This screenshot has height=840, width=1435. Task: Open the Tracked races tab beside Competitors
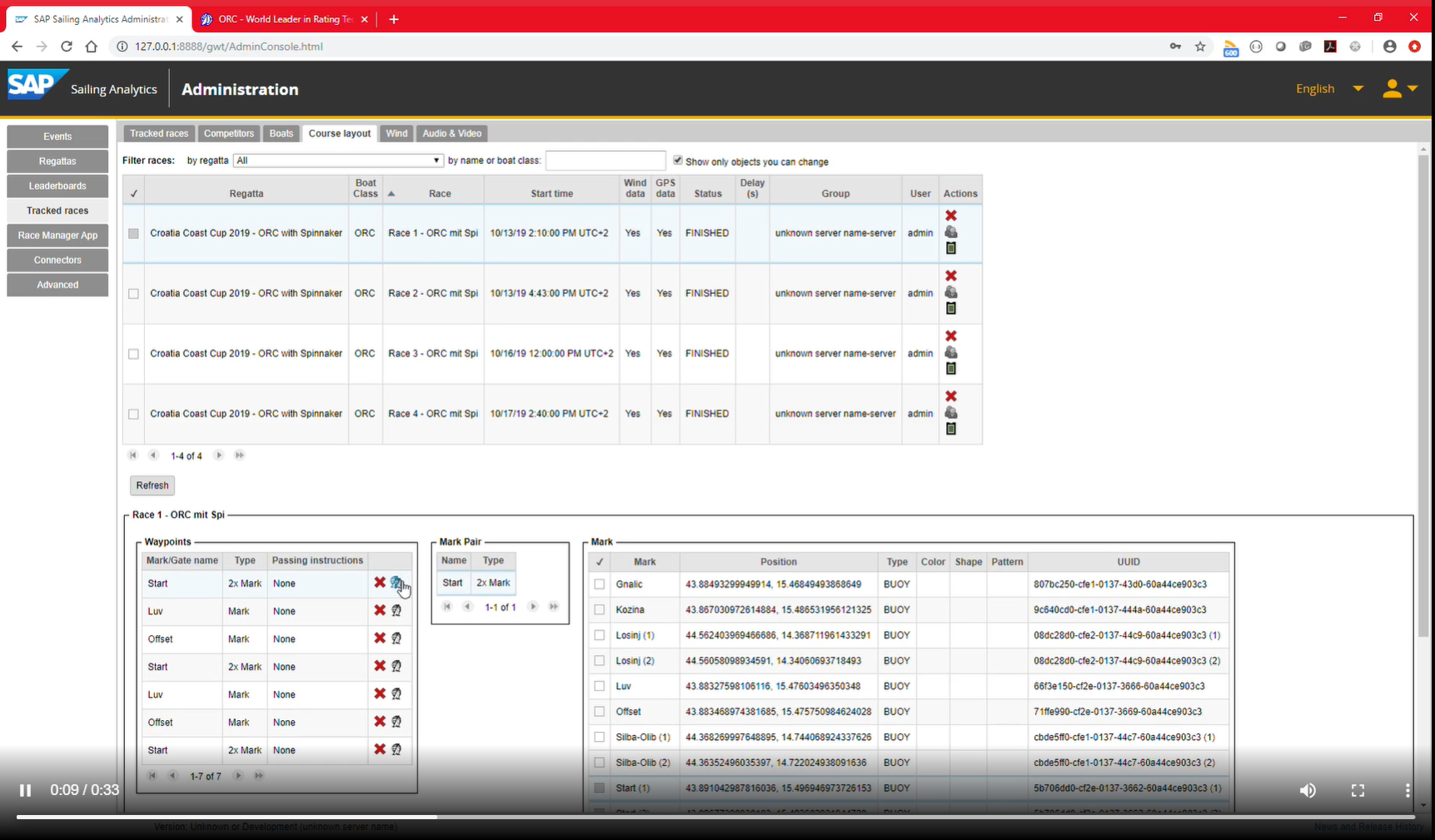[x=159, y=133]
